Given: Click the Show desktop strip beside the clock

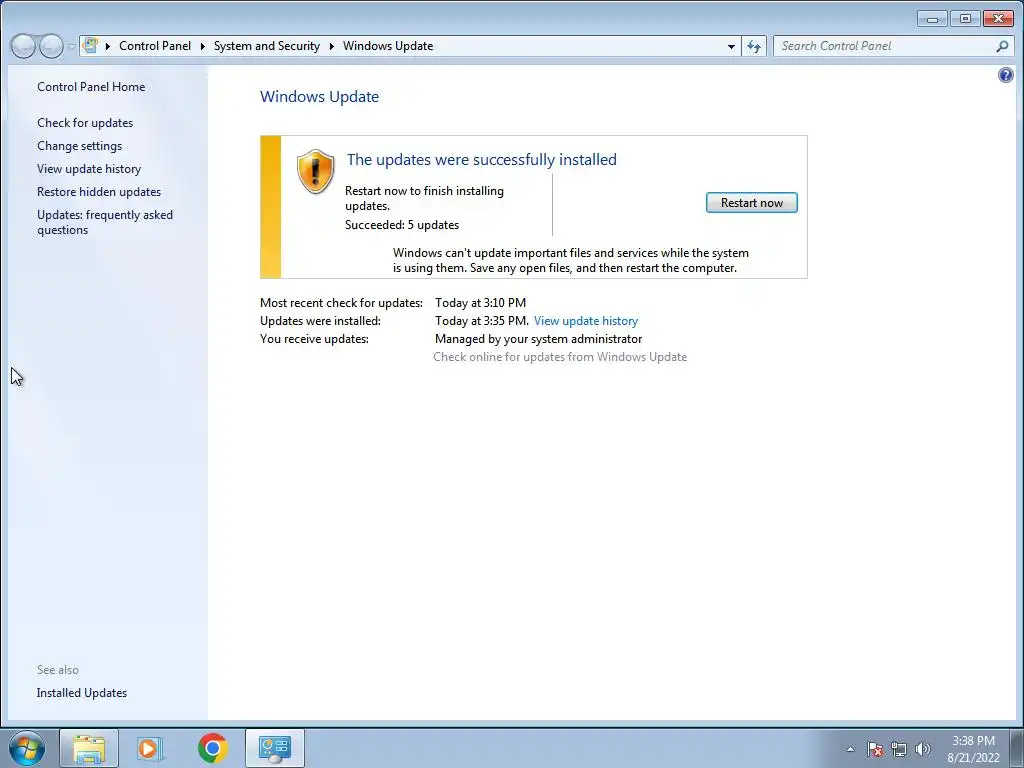Looking at the screenshot, I should coord(1018,748).
